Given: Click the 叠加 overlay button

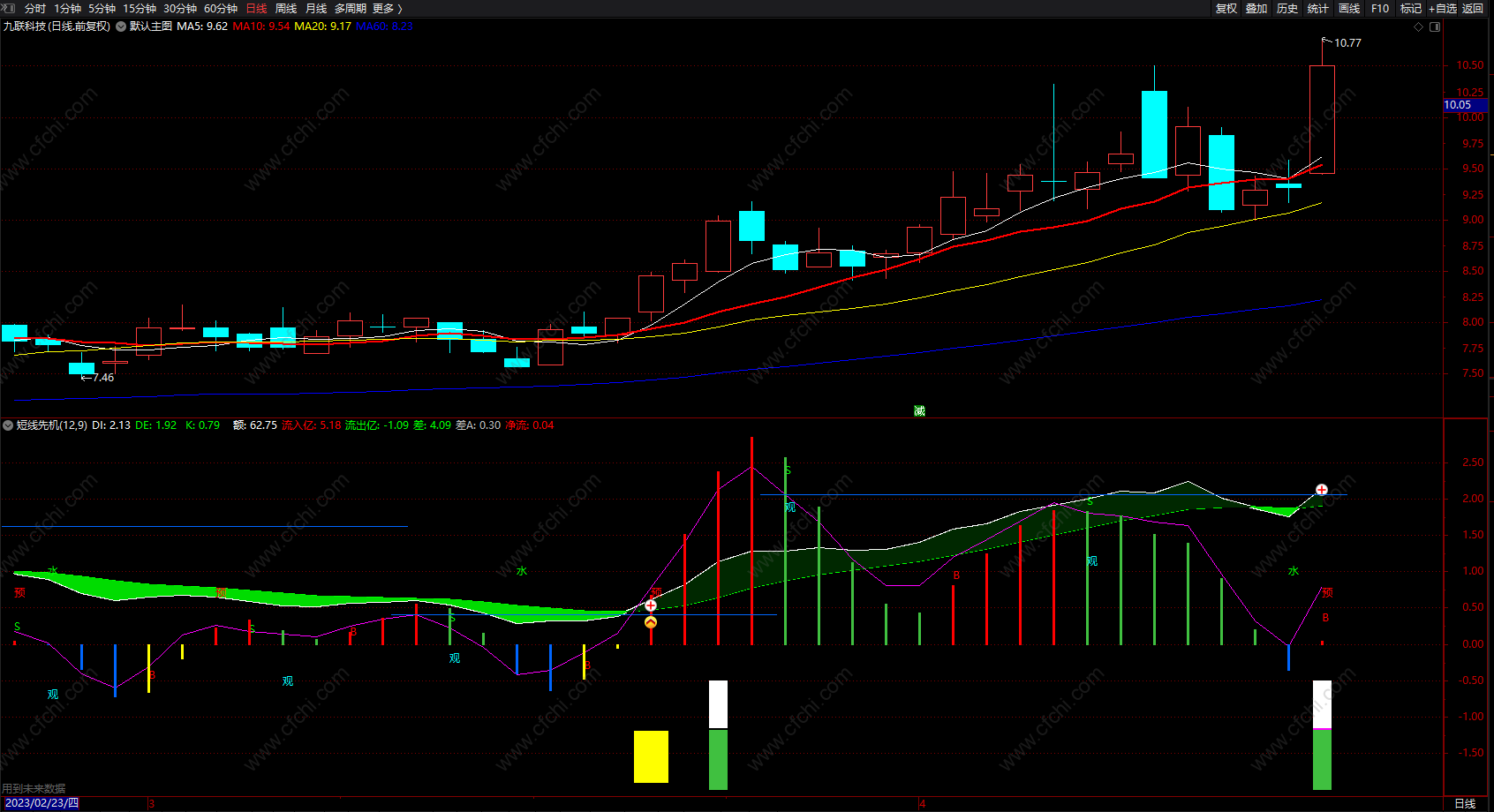Looking at the screenshot, I should click(1256, 8).
